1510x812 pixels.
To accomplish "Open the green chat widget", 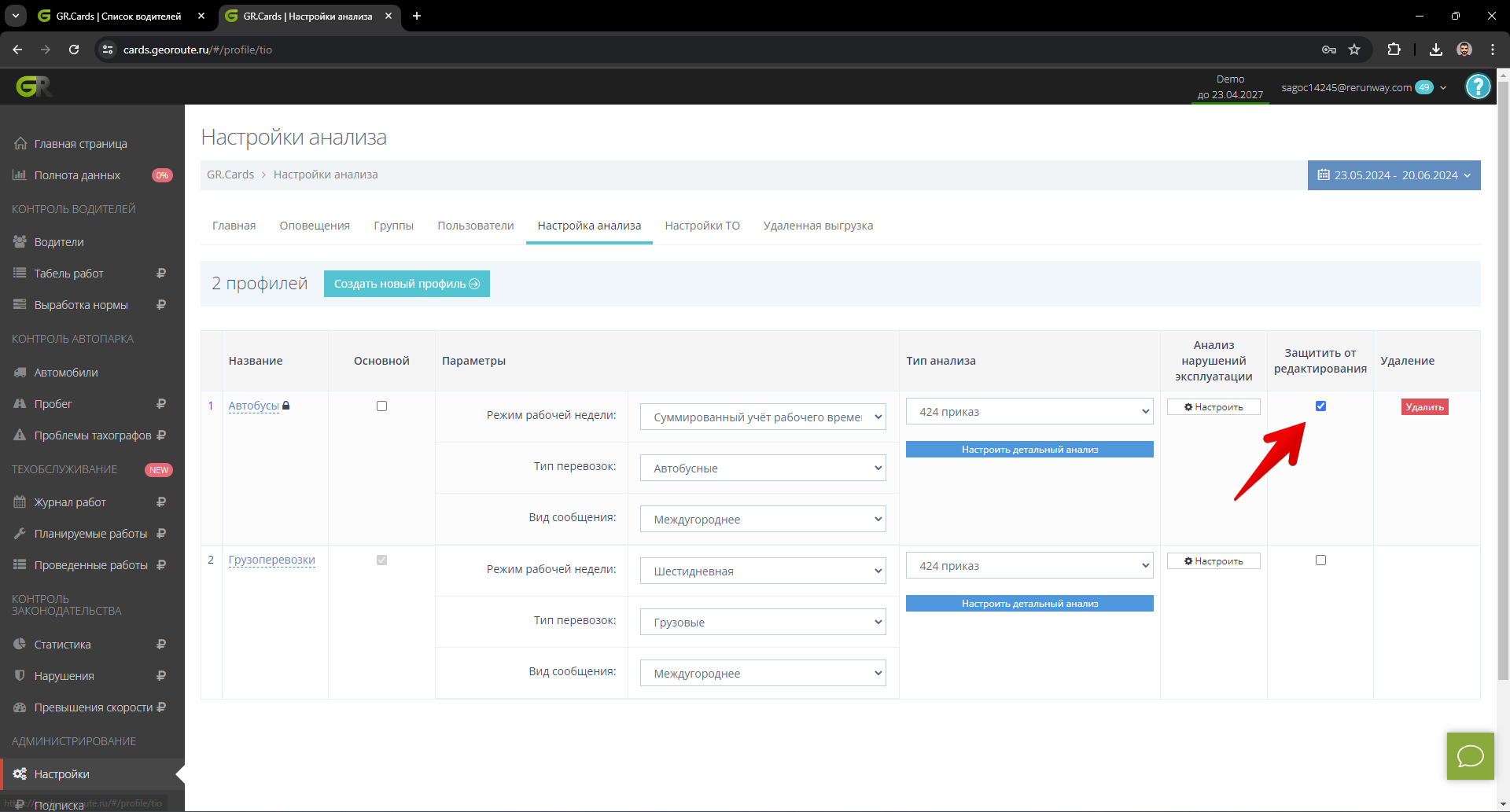I will 1470,756.
